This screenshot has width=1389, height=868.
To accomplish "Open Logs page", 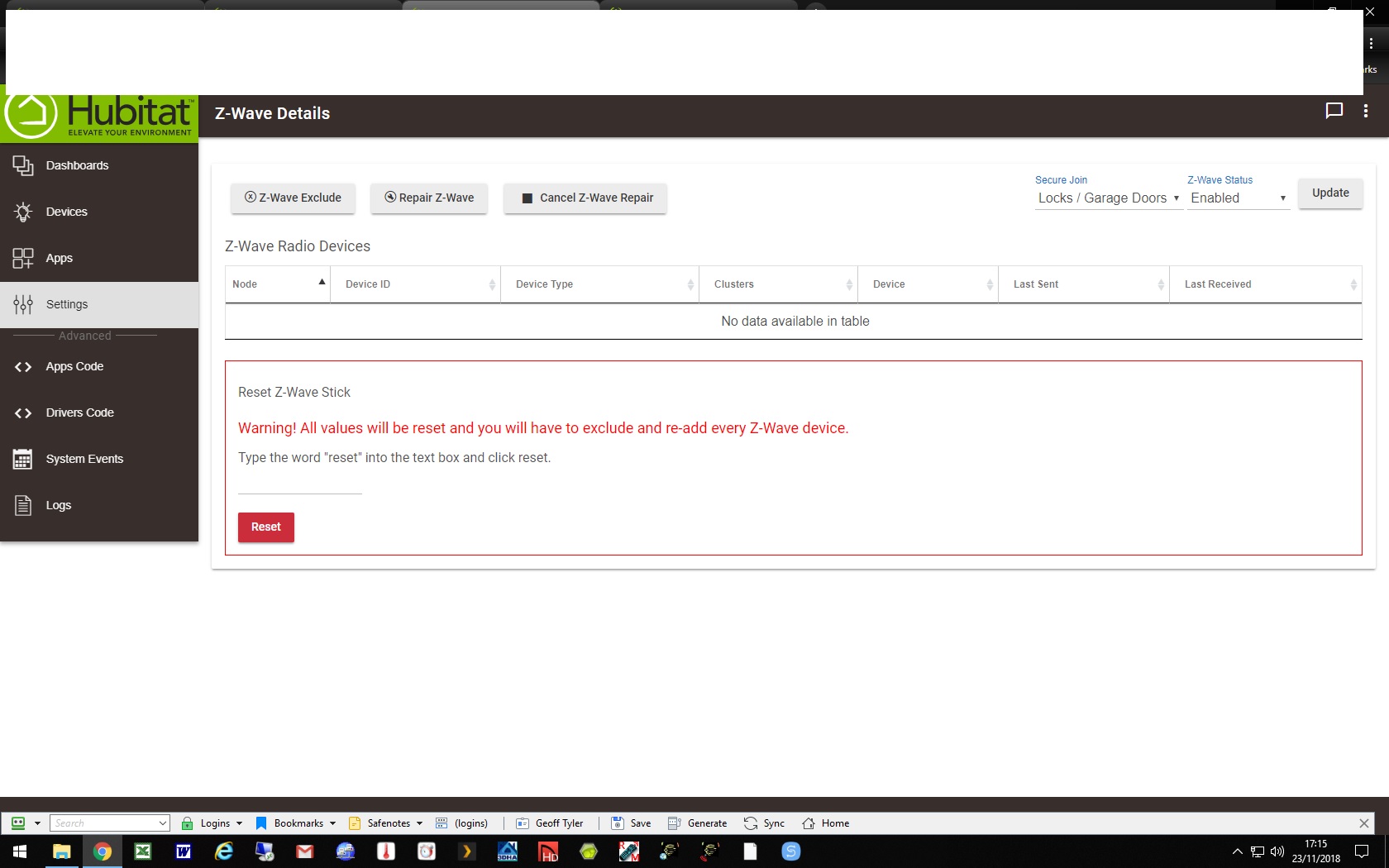I will point(99,505).
